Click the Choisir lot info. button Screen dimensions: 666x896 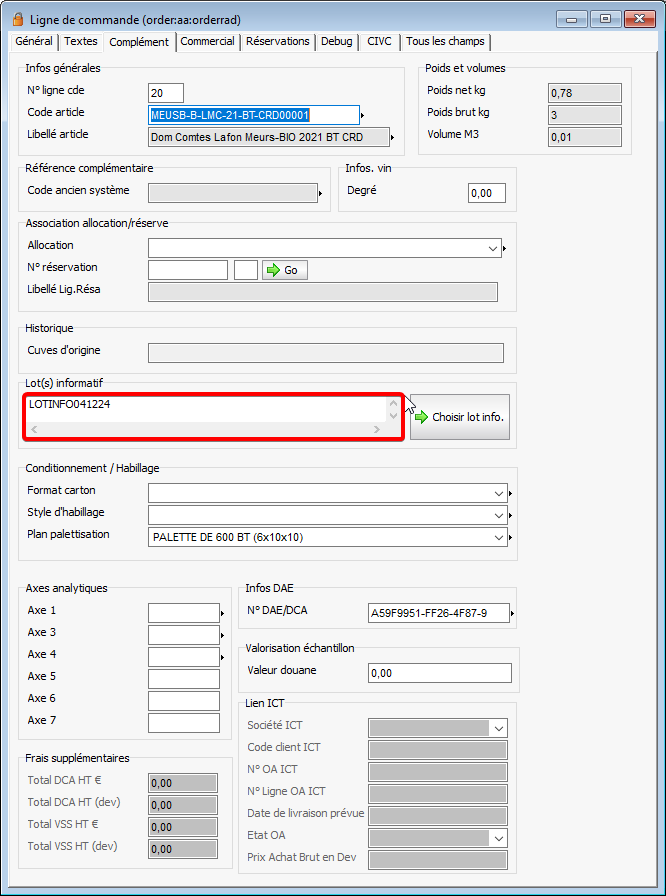coord(460,417)
